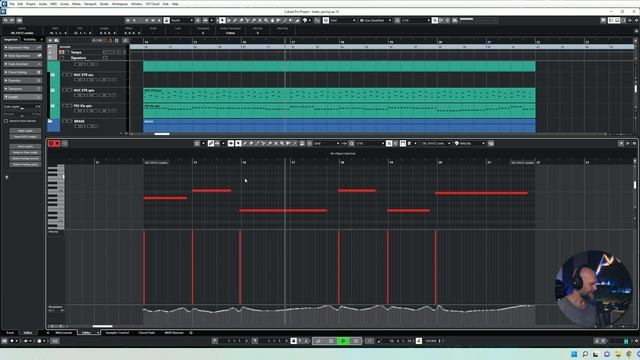640x360 pixels.
Task: Click the Line tool in Key Editor toolbar
Action: [x=294, y=143]
